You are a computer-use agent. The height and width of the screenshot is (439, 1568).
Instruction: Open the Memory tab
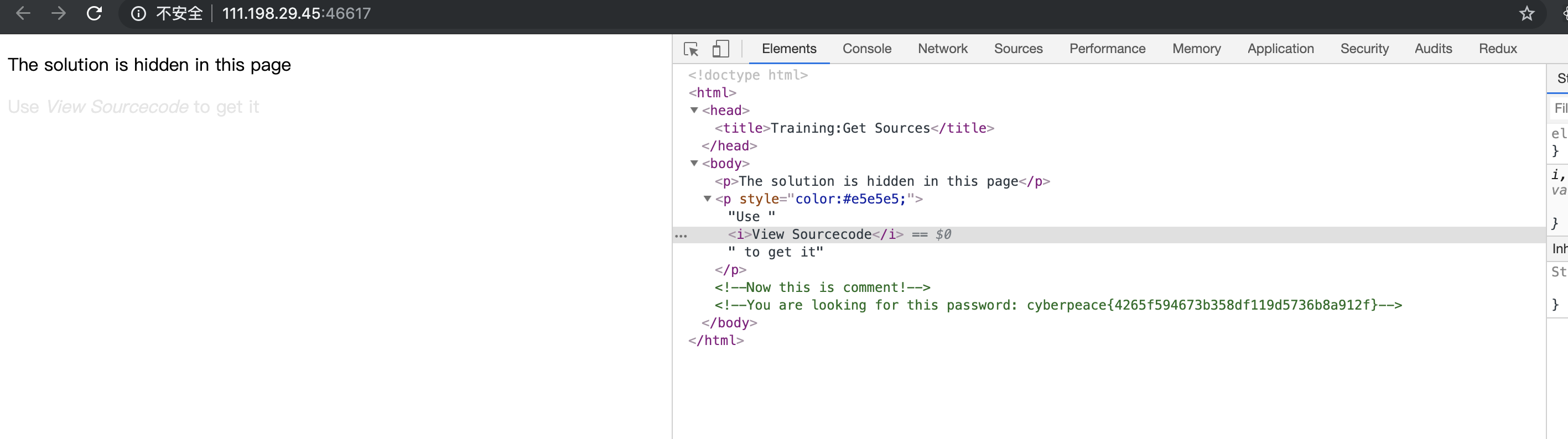(x=1196, y=49)
